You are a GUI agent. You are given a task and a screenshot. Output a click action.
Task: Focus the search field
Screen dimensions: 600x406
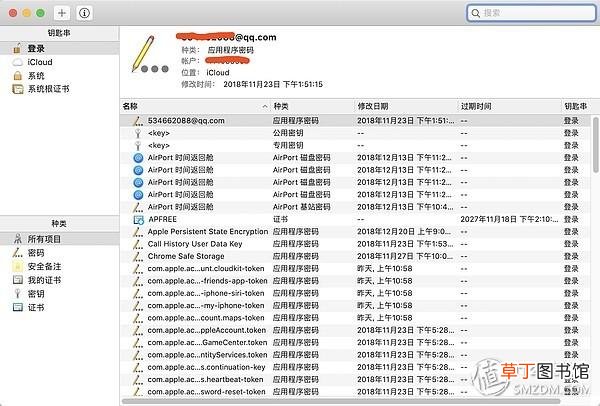click(531, 13)
